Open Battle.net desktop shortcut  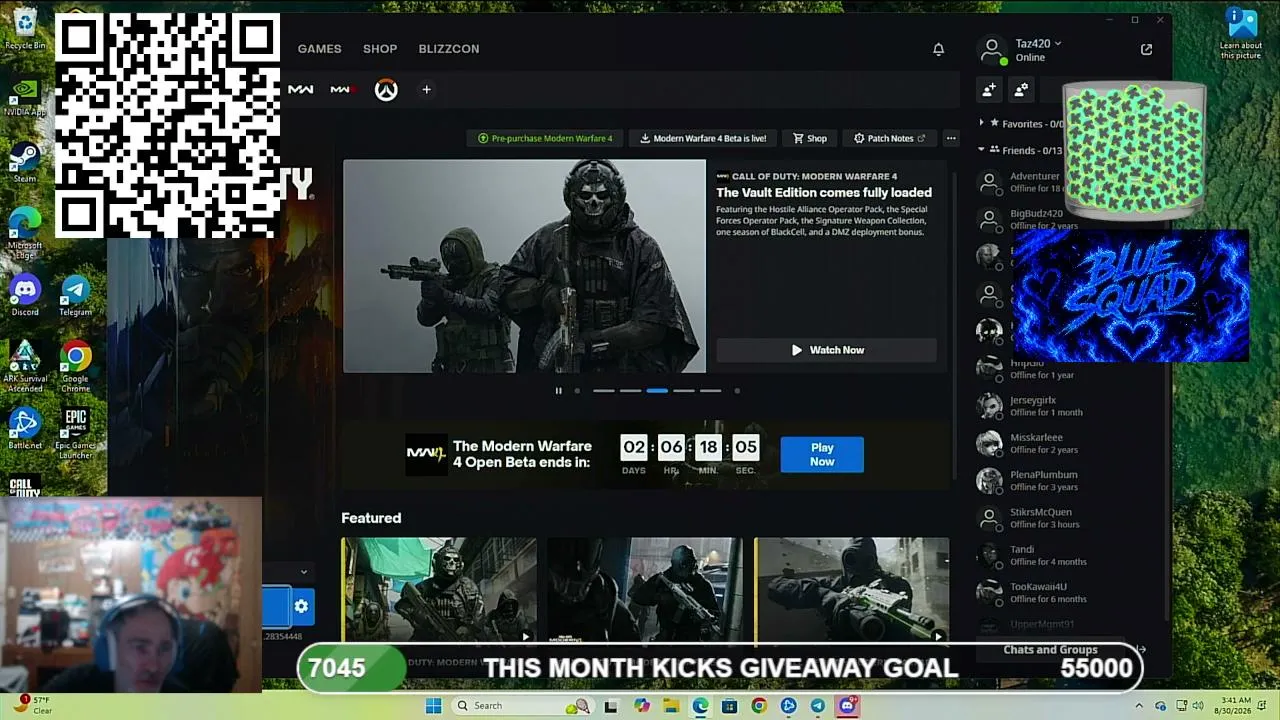pyautogui.click(x=25, y=429)
